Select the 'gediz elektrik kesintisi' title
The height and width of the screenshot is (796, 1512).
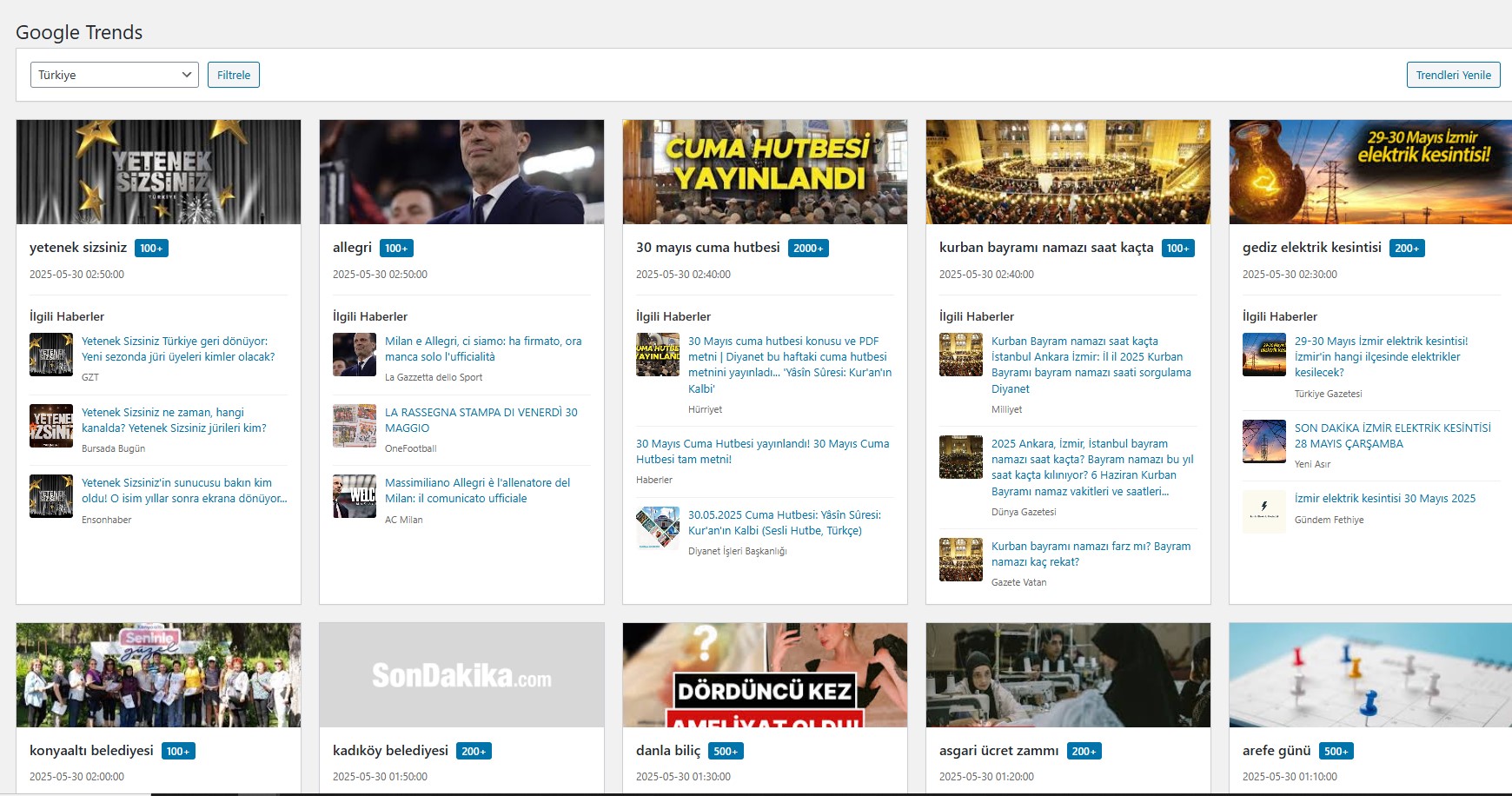(x=1312, y=248)
